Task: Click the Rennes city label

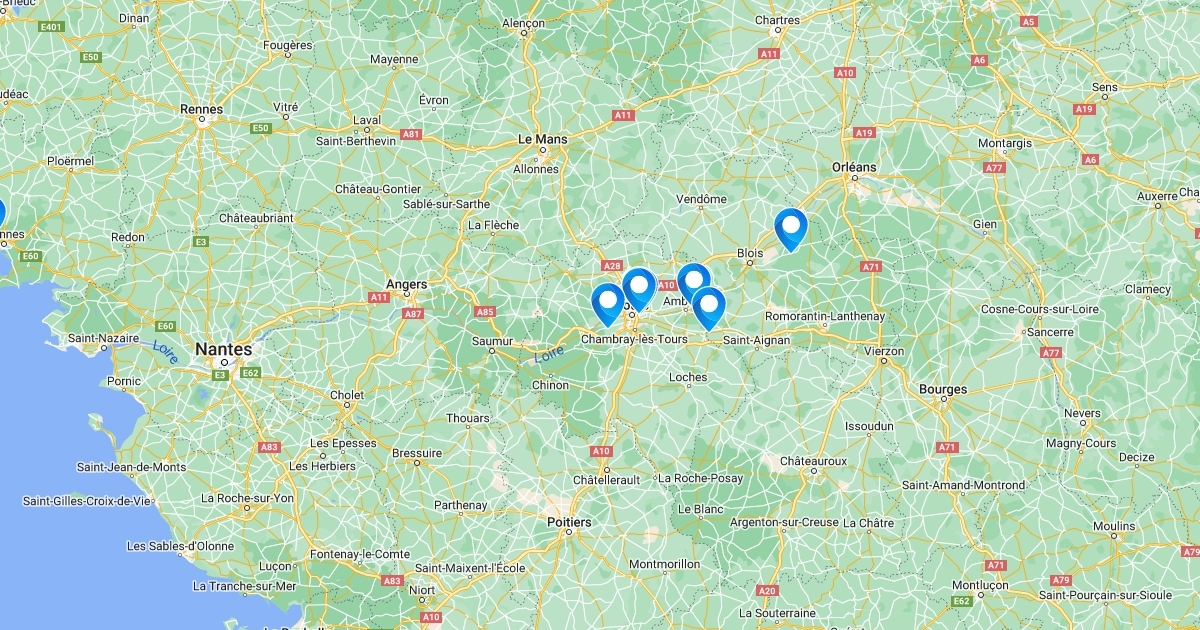Action: [x=201, y=108]
